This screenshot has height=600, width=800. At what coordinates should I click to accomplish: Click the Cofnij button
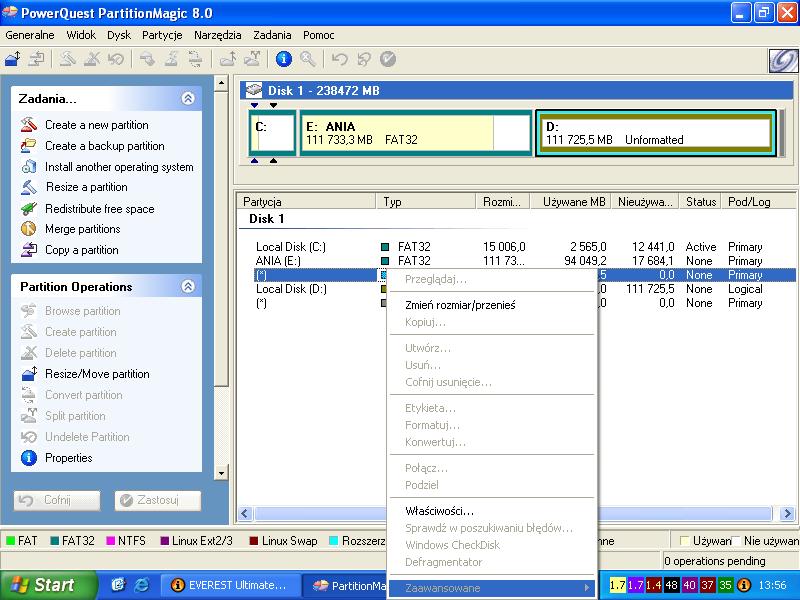click(57, 501)
